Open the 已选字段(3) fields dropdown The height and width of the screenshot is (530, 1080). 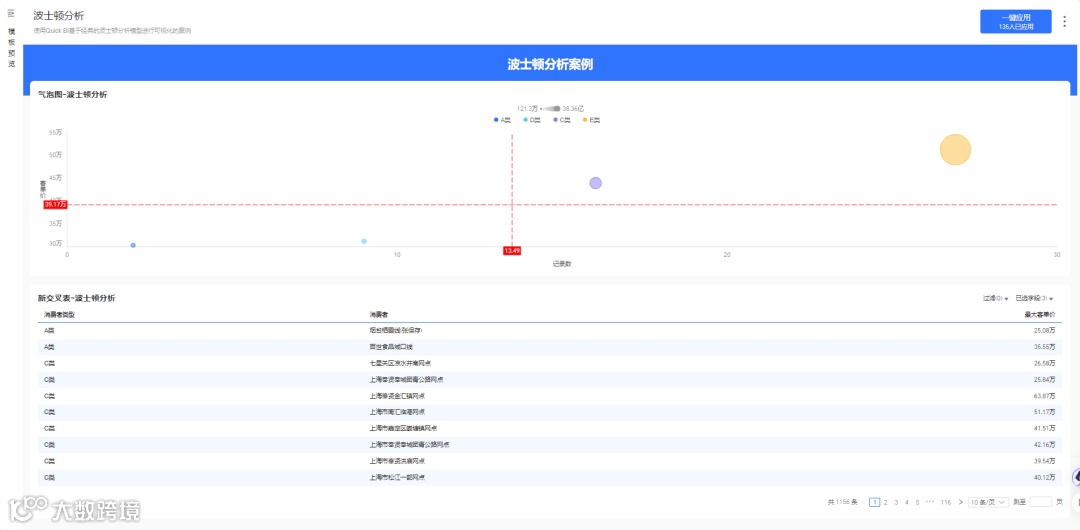click(1034, 298)
